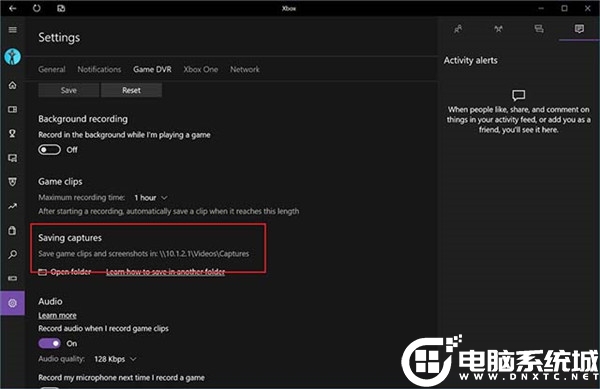Image resolution: width=600 pixels, height=389 pixels.
Task: Switch to the Network tab
Action: coord(245,69)
